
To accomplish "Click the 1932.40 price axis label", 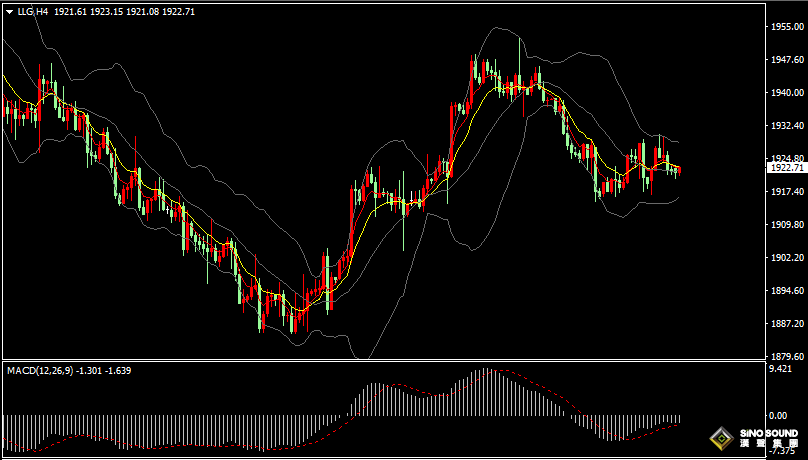I will point(785,126).
